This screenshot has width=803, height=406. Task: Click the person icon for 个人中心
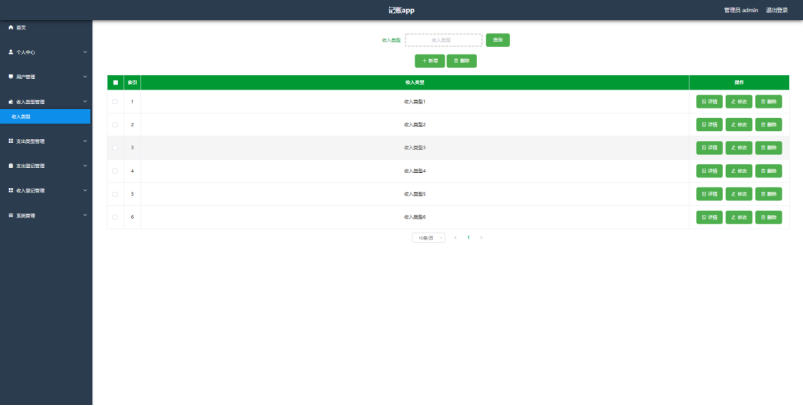point(11,51)
